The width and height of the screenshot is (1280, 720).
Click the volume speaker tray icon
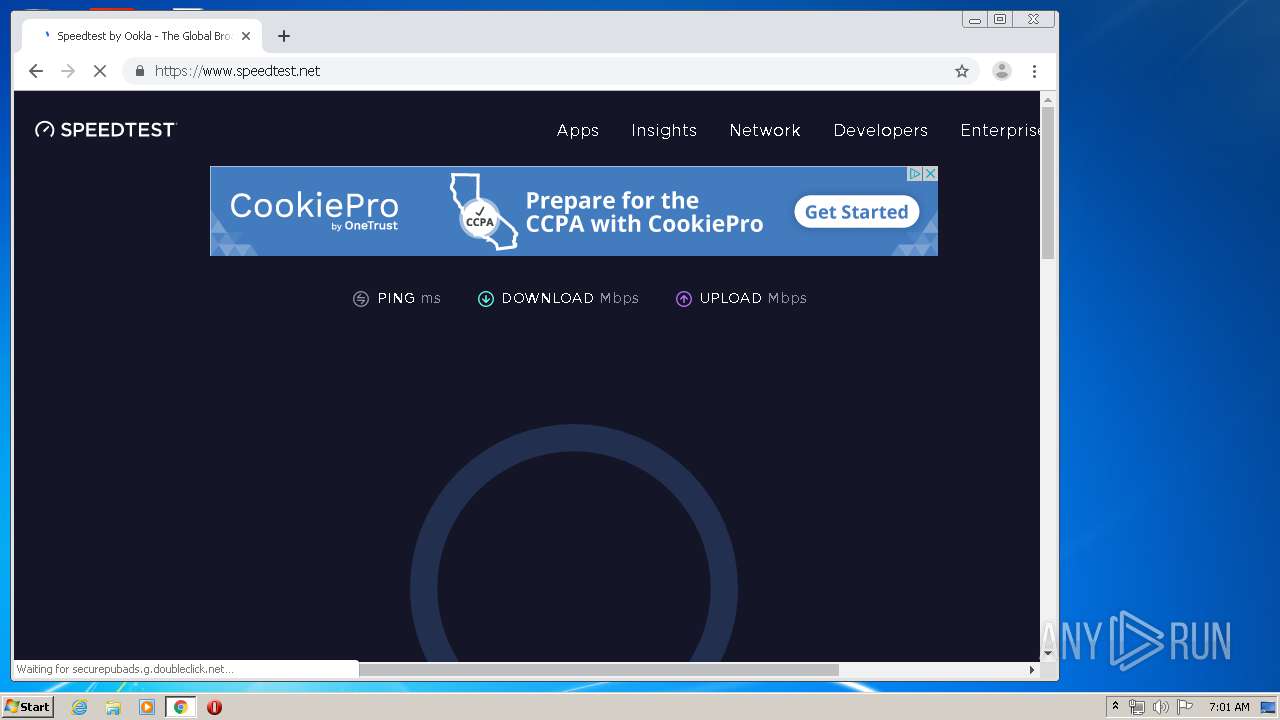(x=1161, y=707)
